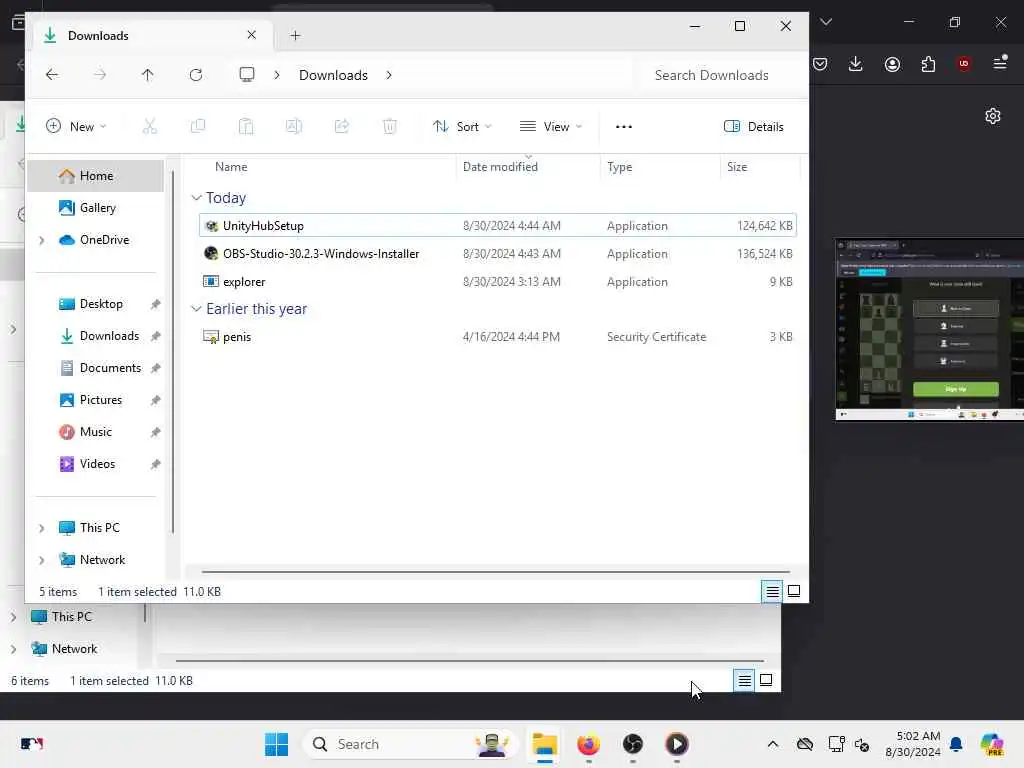Collapse the Earlier this year group
Viewport: 1024px width, 768px height.
point(196,309)
